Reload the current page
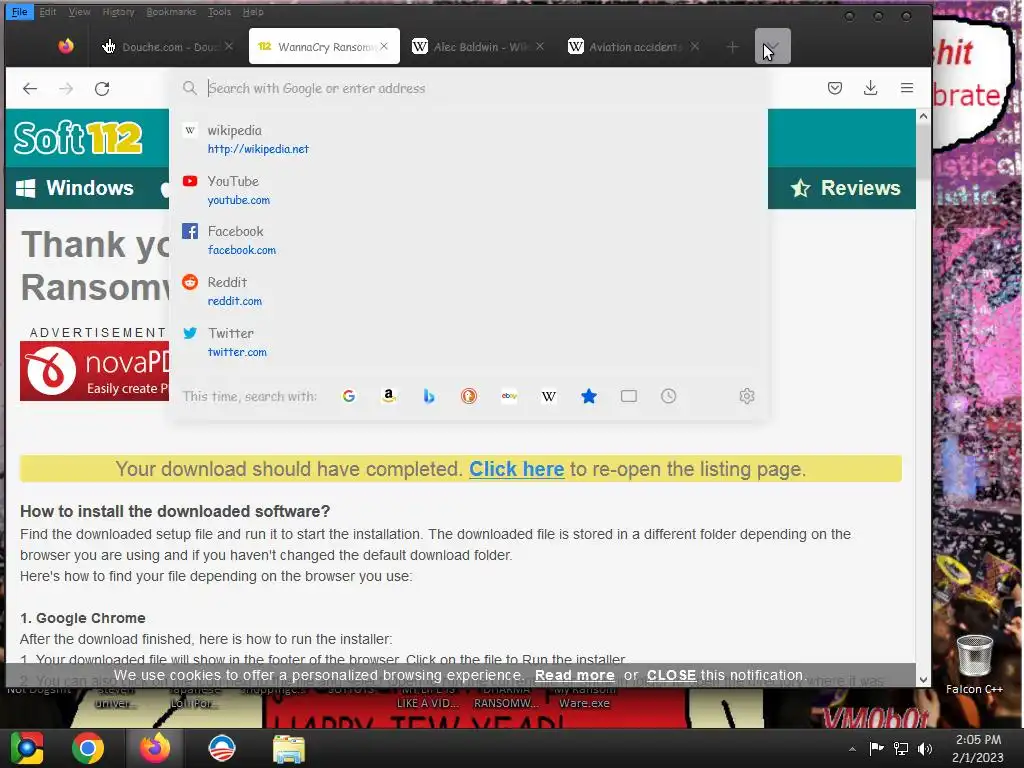1024x768 pixels. 102,88
